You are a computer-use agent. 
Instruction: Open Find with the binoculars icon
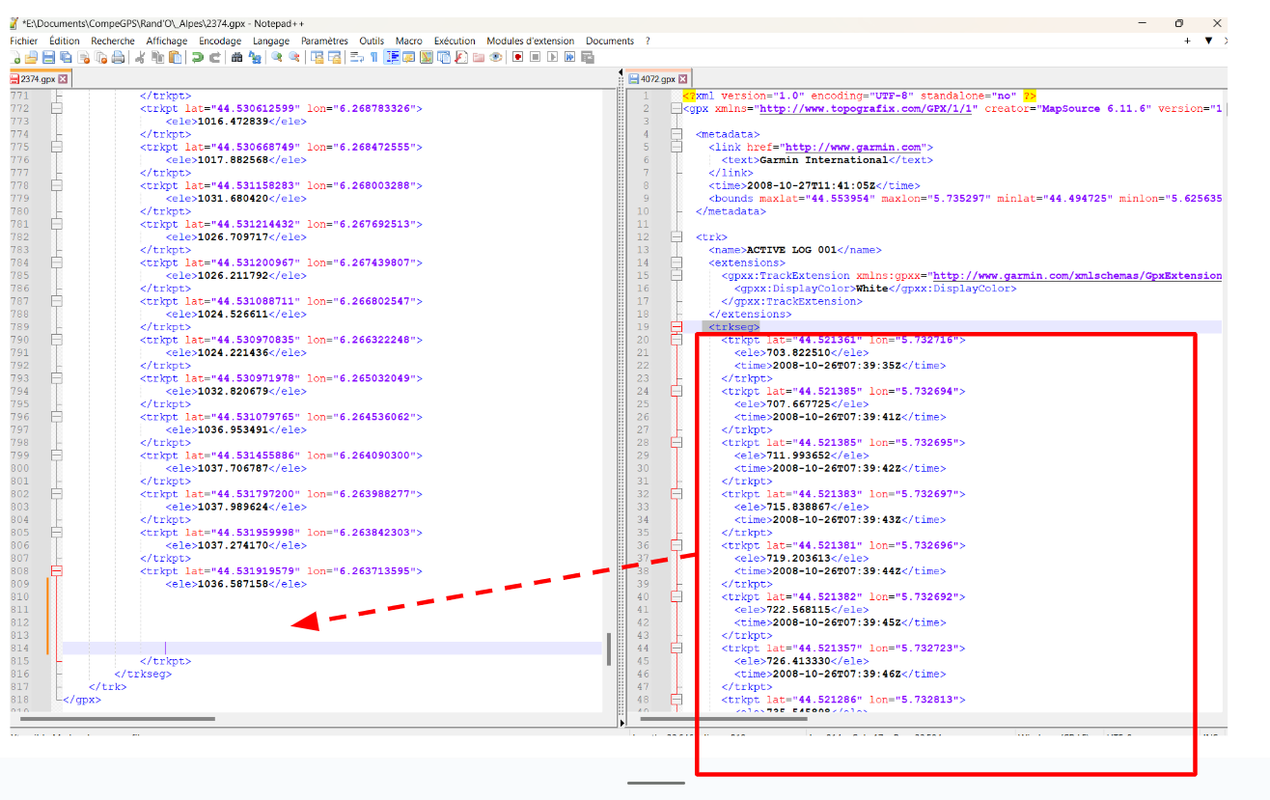pos(237,58)
